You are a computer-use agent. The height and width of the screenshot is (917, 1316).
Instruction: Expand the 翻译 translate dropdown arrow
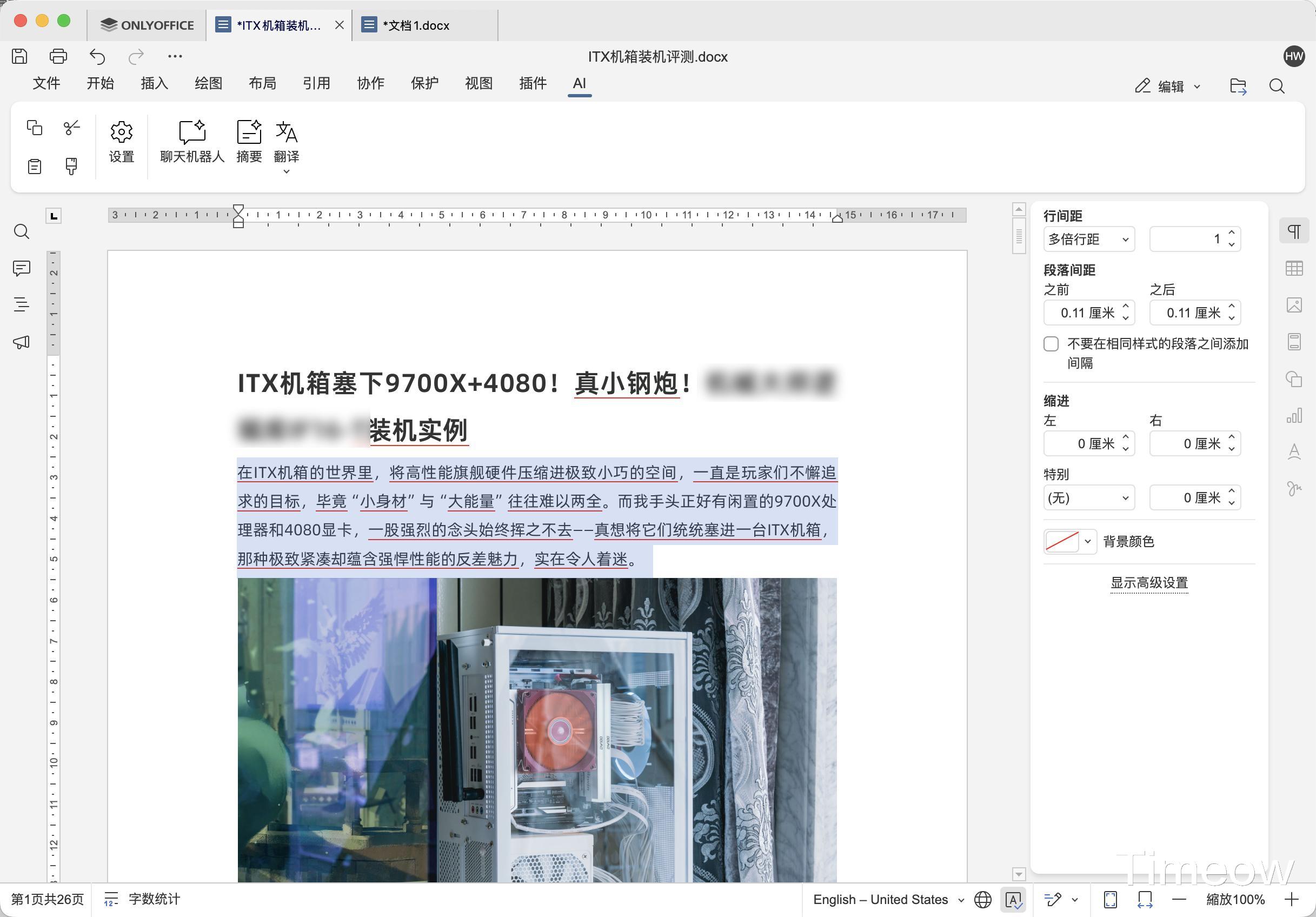pyautogui.click(x=286, y=171)
